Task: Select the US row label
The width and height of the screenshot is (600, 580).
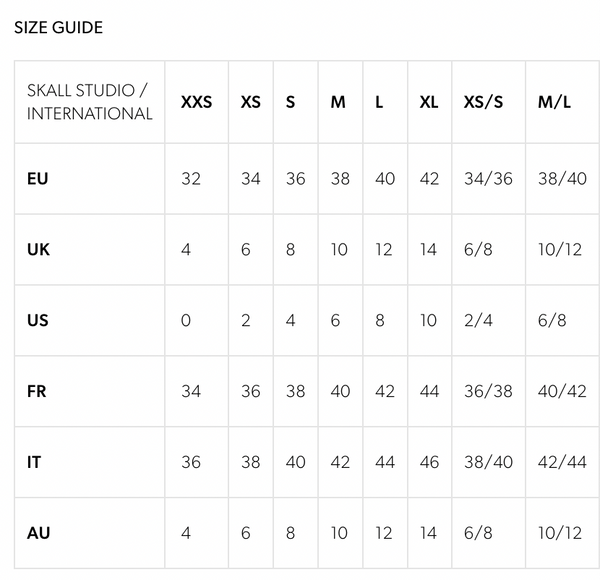Action: pyautogui.click(x=38, y=320)
